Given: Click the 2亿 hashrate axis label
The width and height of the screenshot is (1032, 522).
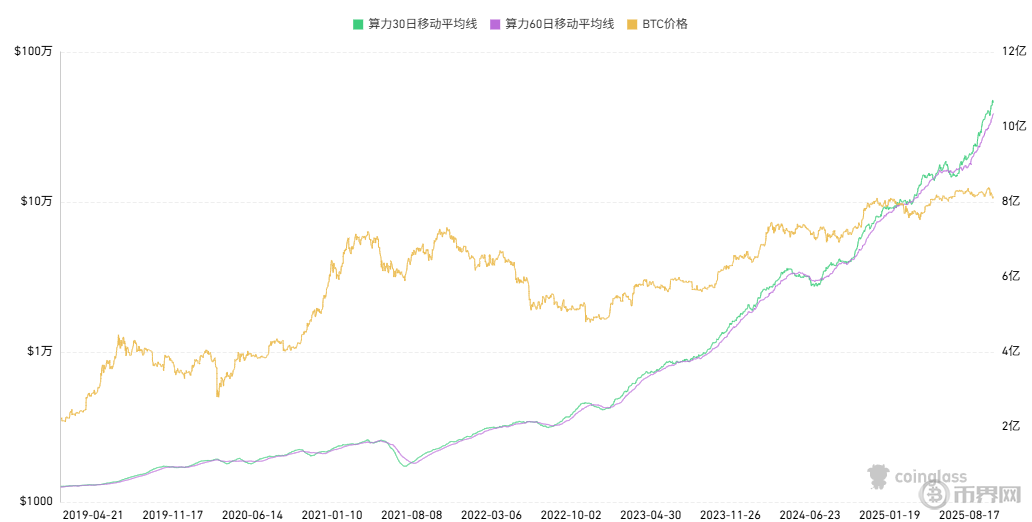Looking at the screenshot, I should (x=1011, y=426).
